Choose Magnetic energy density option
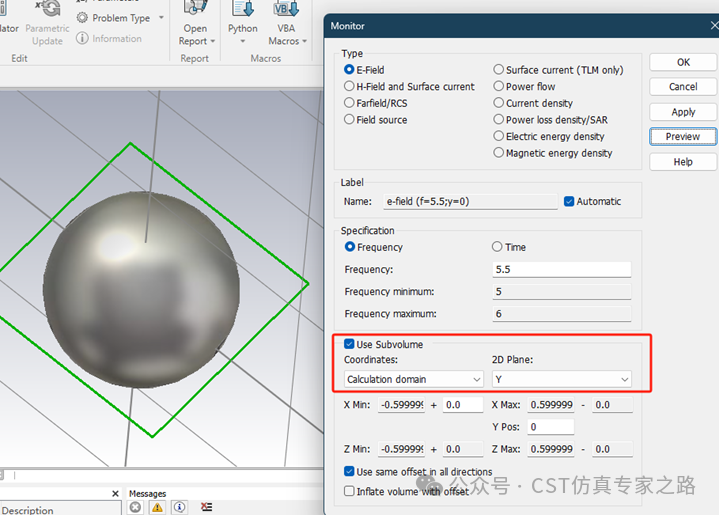 (498, 152)
